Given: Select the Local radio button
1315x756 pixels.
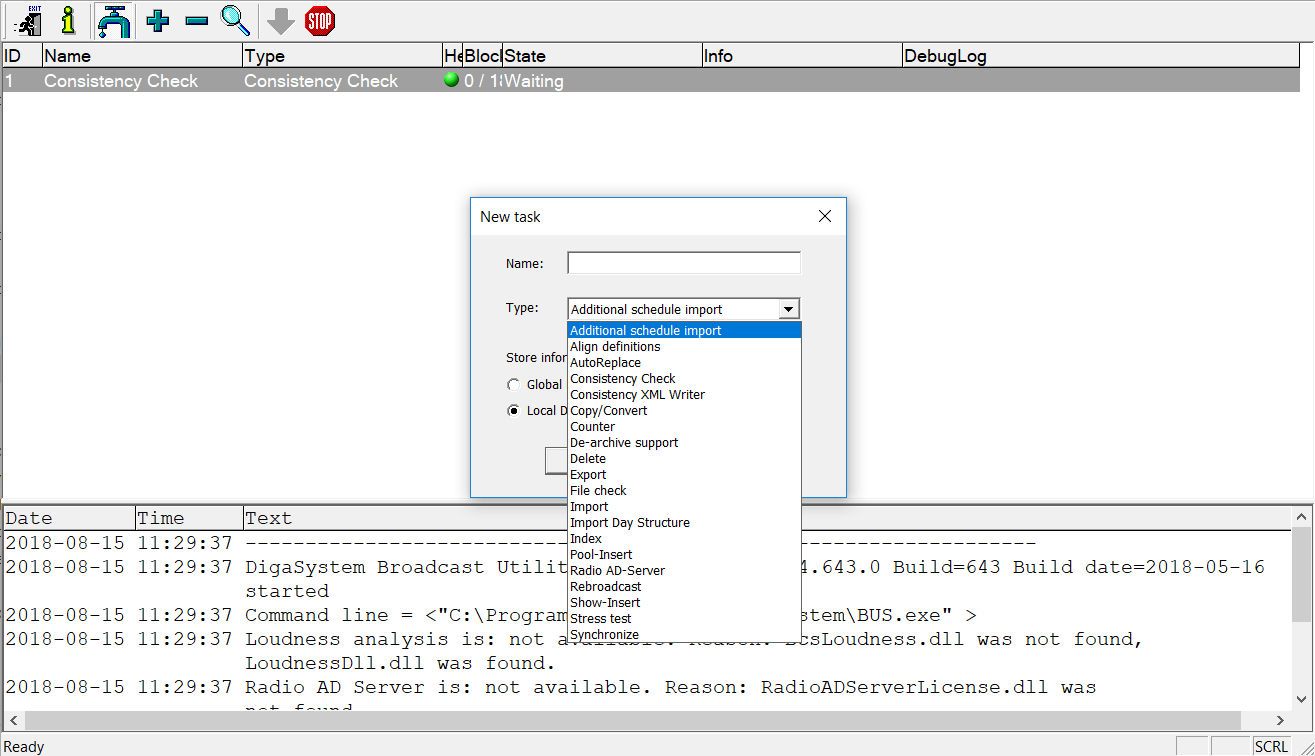Looking at the screenshot, I should point(514,410).
